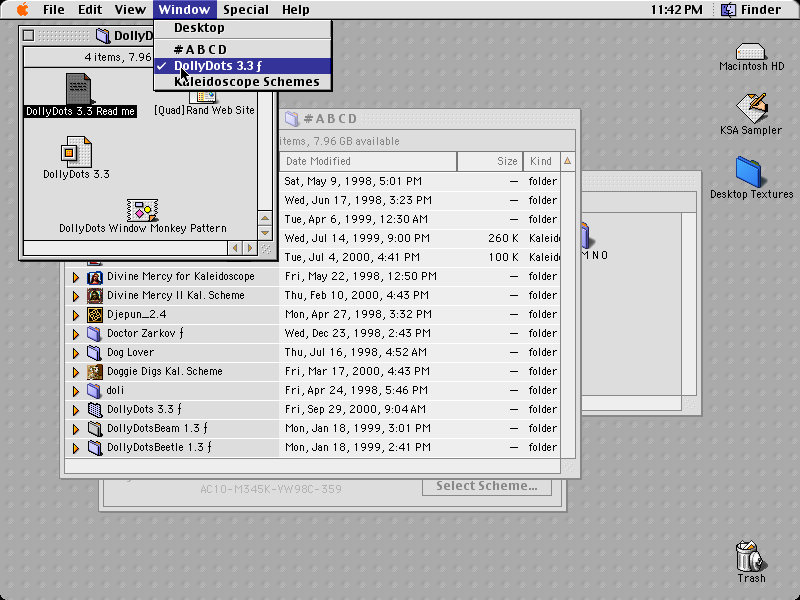Open the Special menu

pyautogui.click(x=246, y=10)
